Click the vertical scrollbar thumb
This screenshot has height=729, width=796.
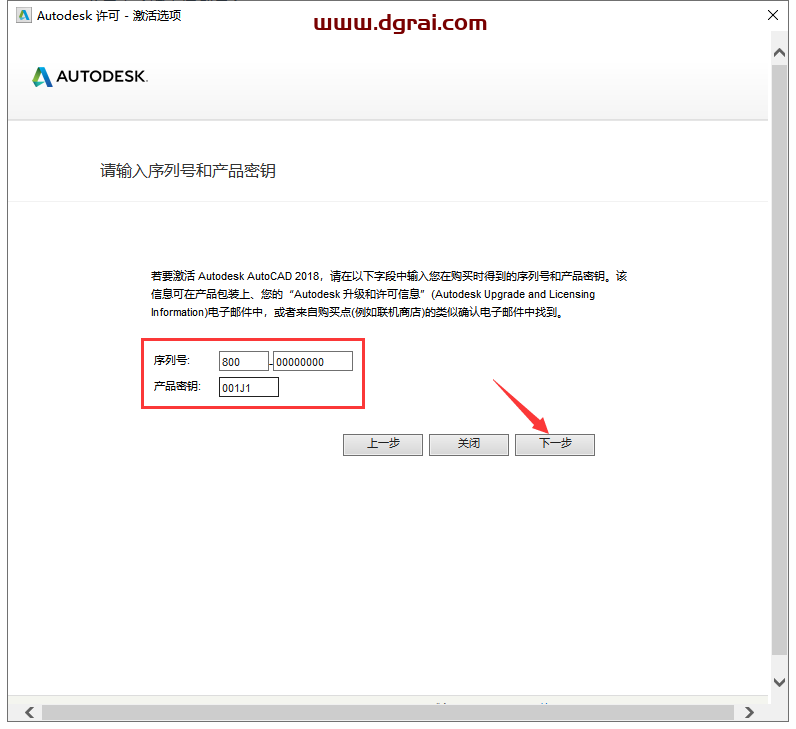click(x=779, y=359)
